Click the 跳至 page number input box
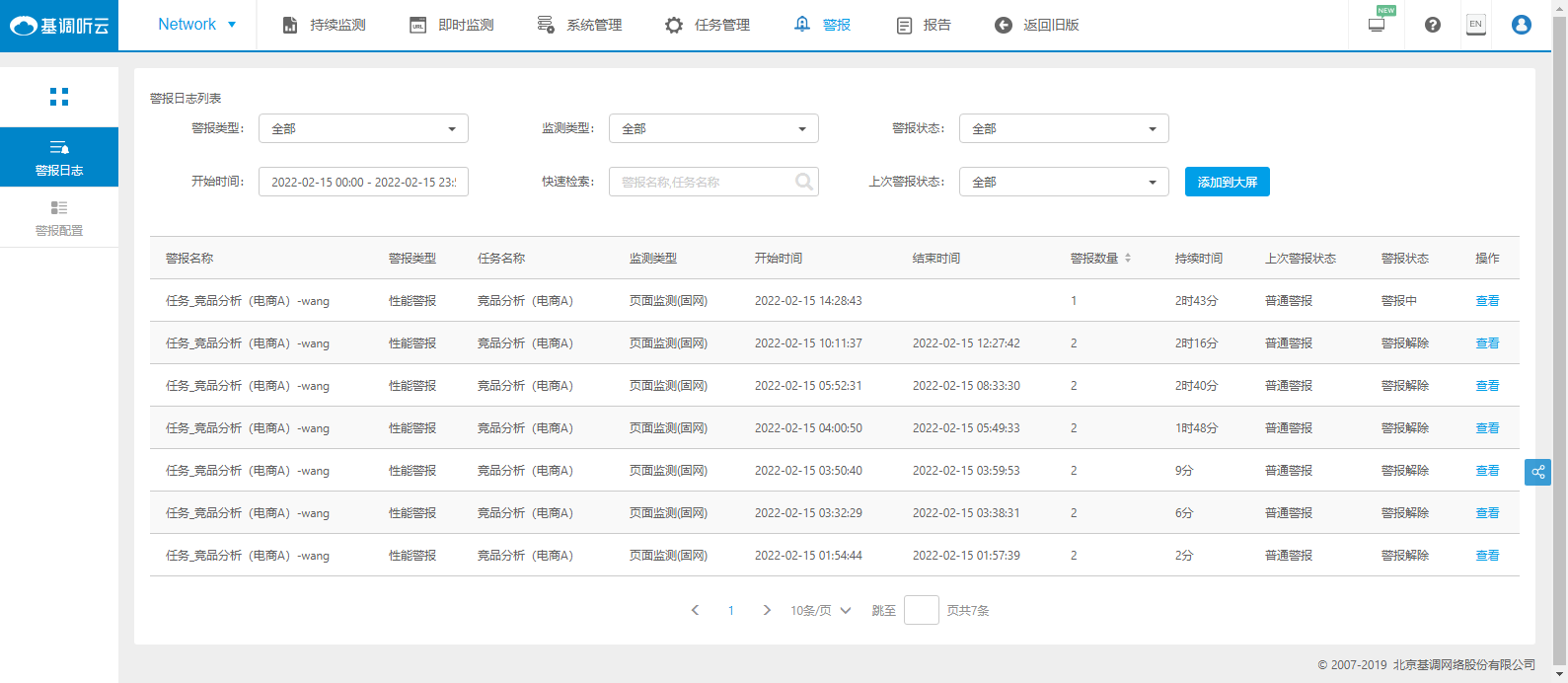1568x683 pixels. tap(921, 611)
